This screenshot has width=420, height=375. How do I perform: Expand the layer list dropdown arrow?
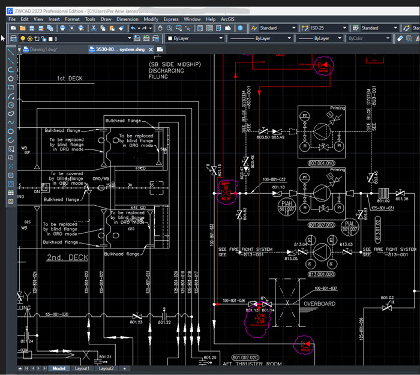[x=129, y=39]
